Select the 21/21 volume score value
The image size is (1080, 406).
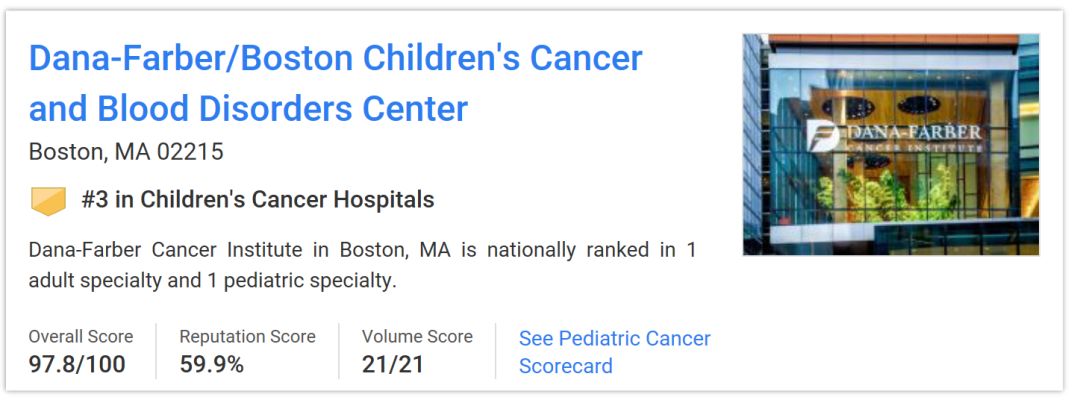[x=393, y=365]
